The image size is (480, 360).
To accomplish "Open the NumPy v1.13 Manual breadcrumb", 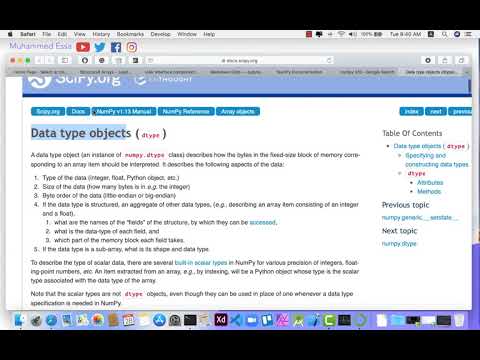I will pos(124,111).
